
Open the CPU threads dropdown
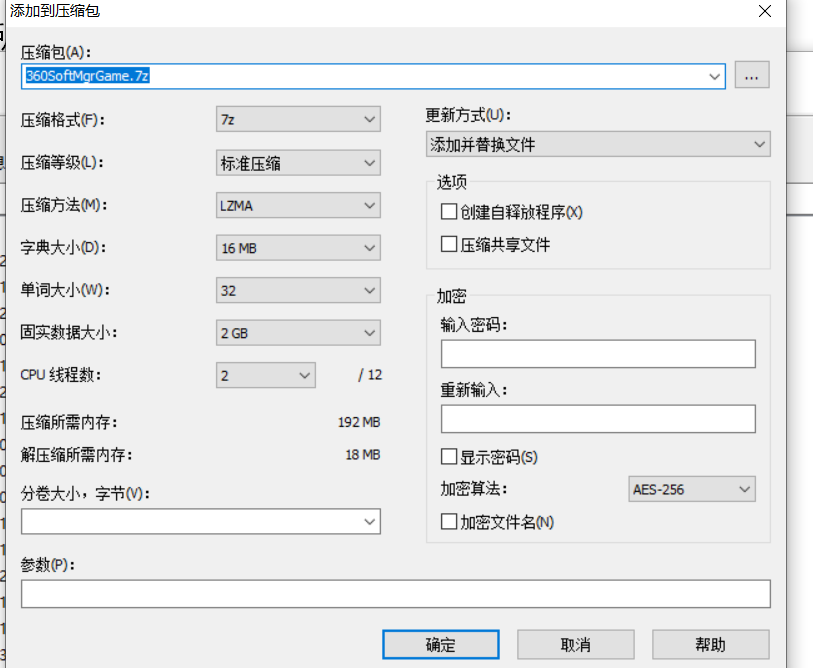[x=265, y=375]
